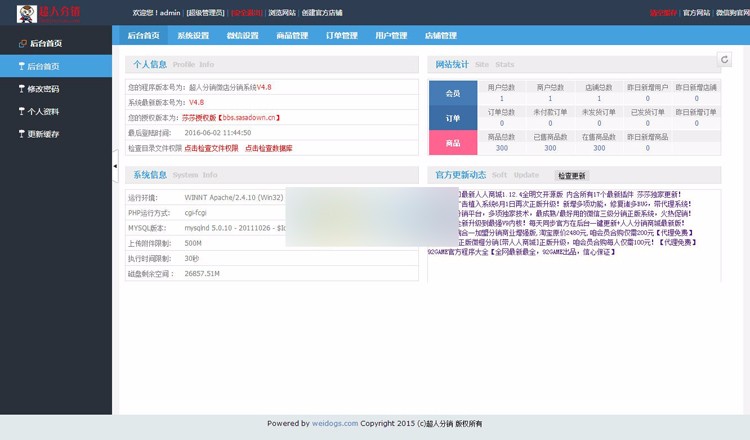Click the weidogs.com footer link
The height and width of the screenshot is (440, 750).
click(335, 423)
